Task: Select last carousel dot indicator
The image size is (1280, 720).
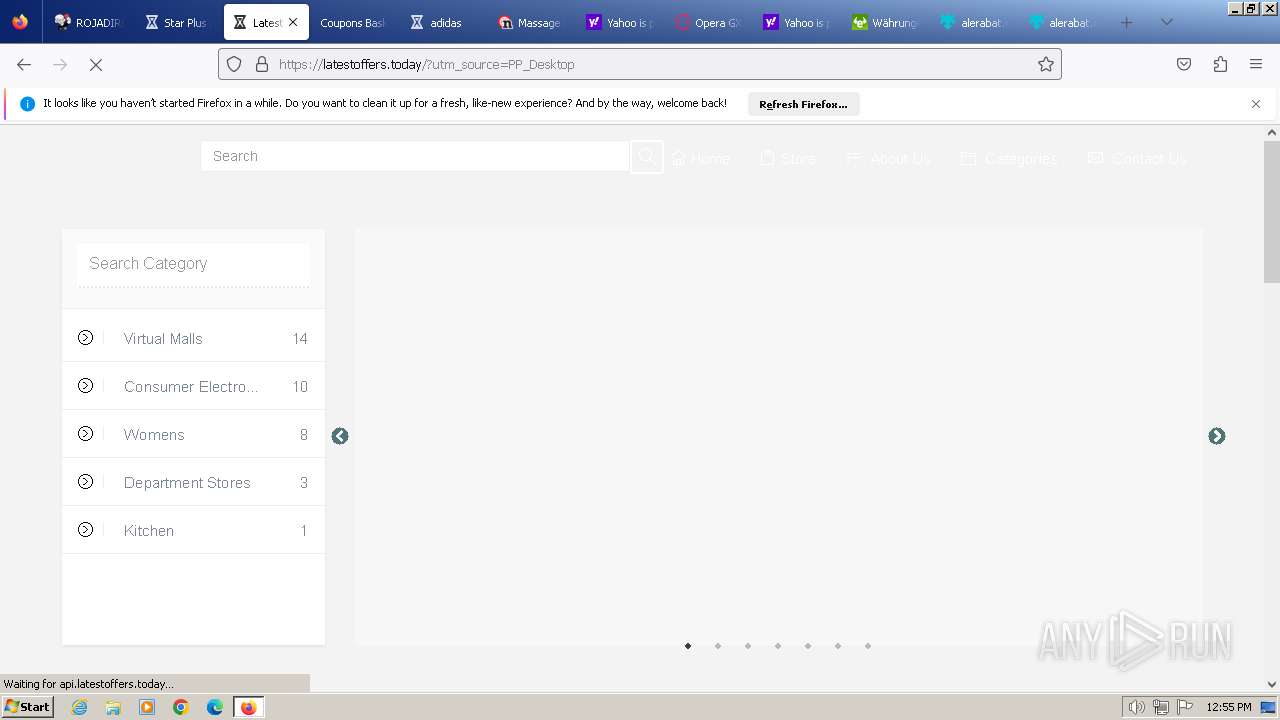Action: (x=868, y=646)
